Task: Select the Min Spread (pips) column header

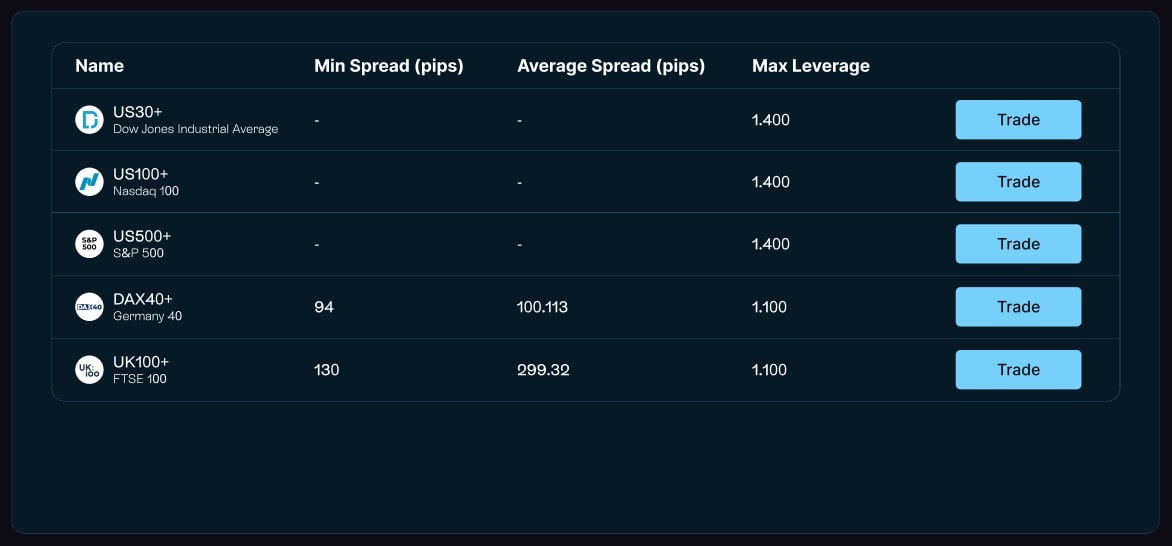Action: 389,66
